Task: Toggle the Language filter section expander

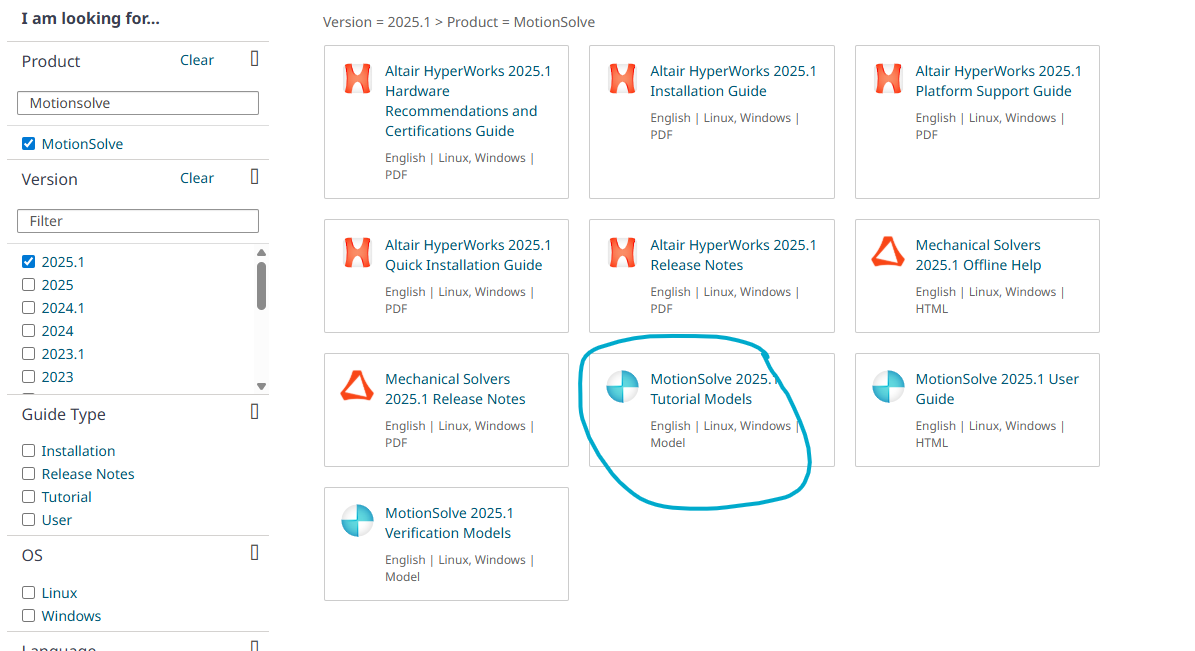Action: tap(255, 646)
